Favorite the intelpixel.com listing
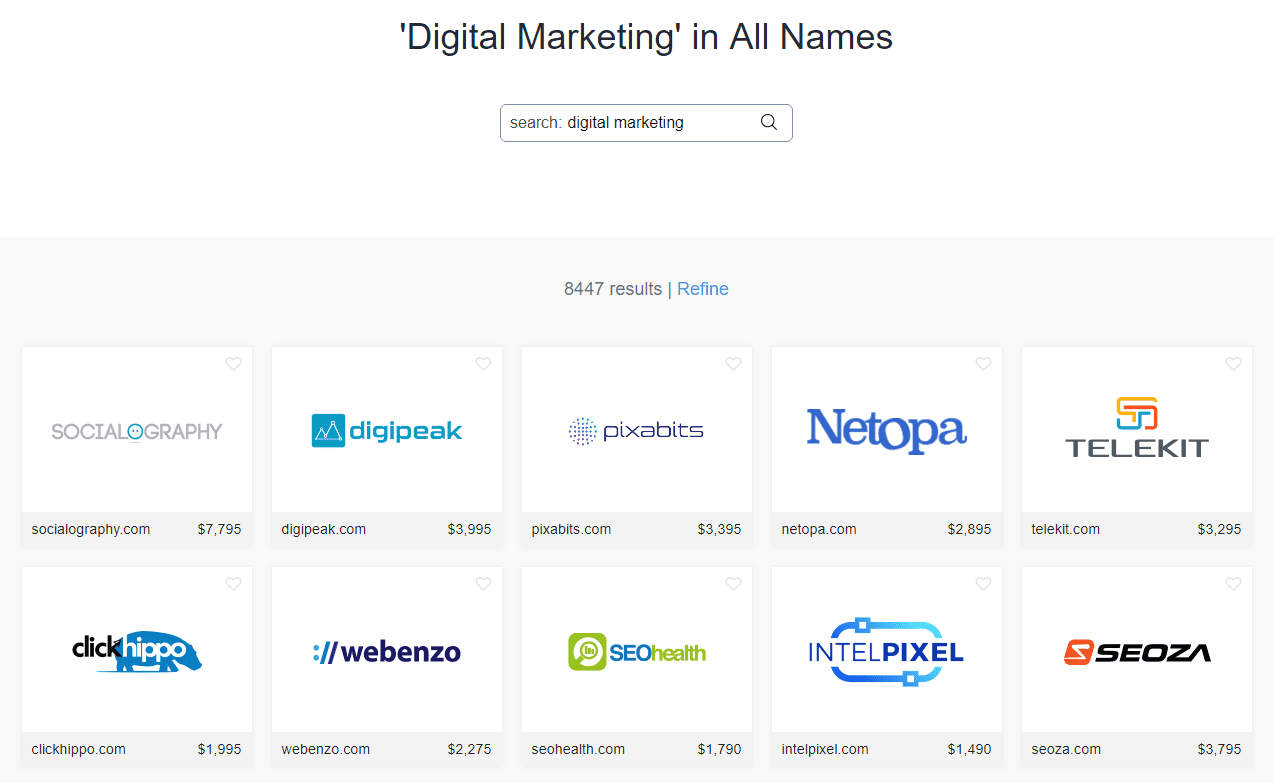 pyautogui.click(x=983, y=583)
